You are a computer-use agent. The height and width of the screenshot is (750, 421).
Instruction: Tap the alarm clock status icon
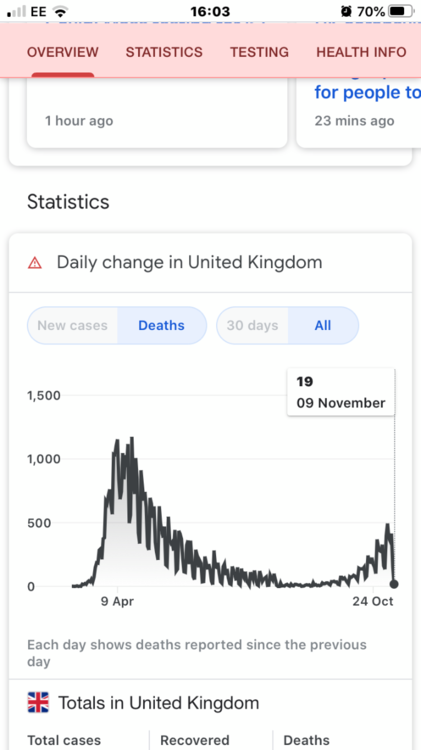[x=346, y=11]
